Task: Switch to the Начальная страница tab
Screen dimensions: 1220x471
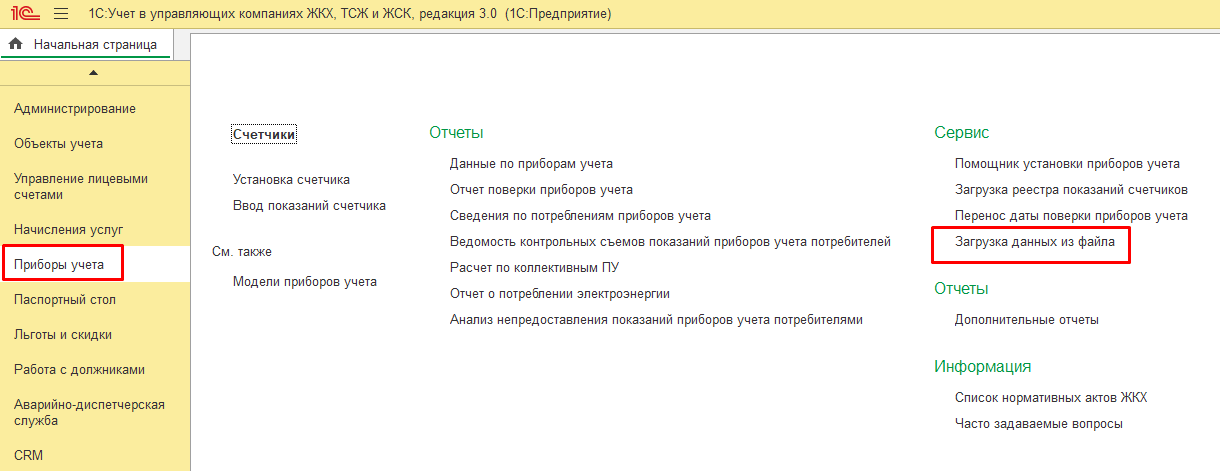Action: (x=86, y=45)
